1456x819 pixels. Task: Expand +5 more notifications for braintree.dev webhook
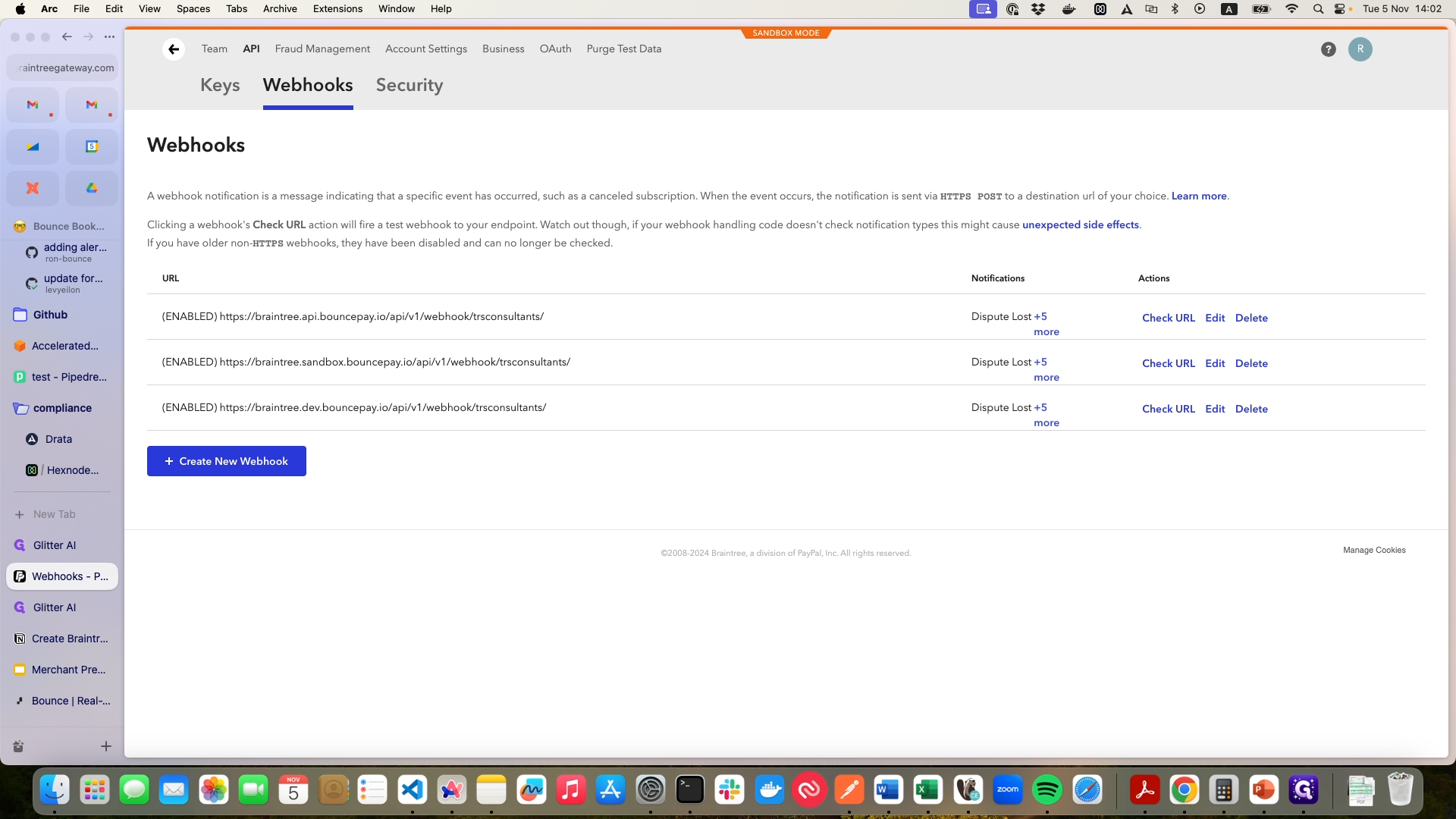[1046, 415]
